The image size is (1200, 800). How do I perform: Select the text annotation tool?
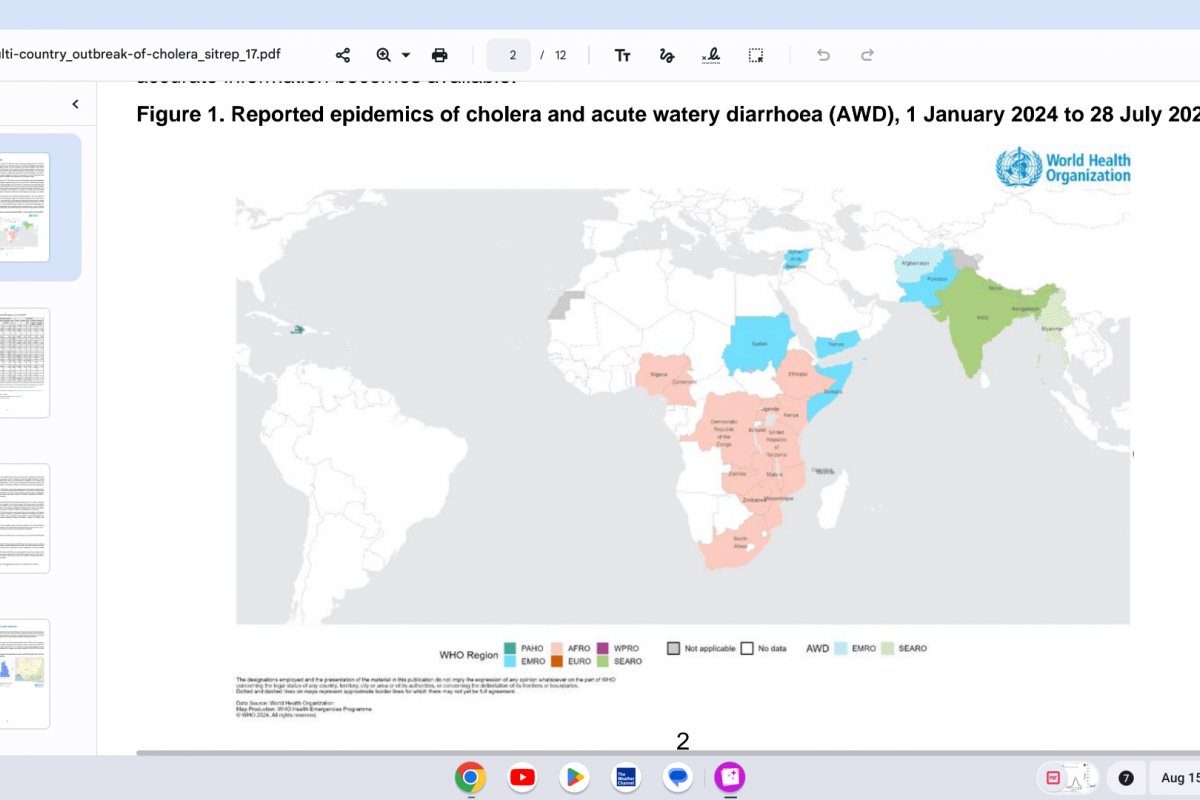click(x=622, y=55)
